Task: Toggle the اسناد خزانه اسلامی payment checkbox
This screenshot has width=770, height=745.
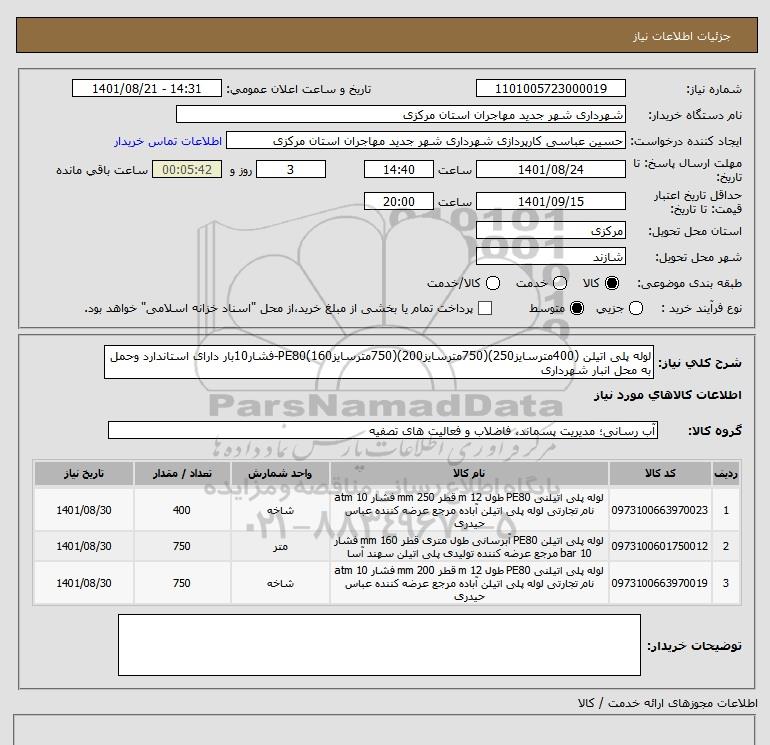Action: 485,308
